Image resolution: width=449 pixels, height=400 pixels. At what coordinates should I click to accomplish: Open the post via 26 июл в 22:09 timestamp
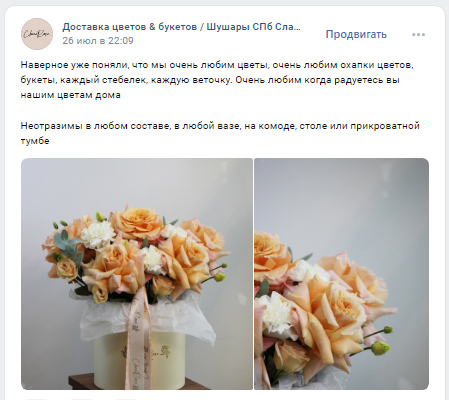coord(98,41)
